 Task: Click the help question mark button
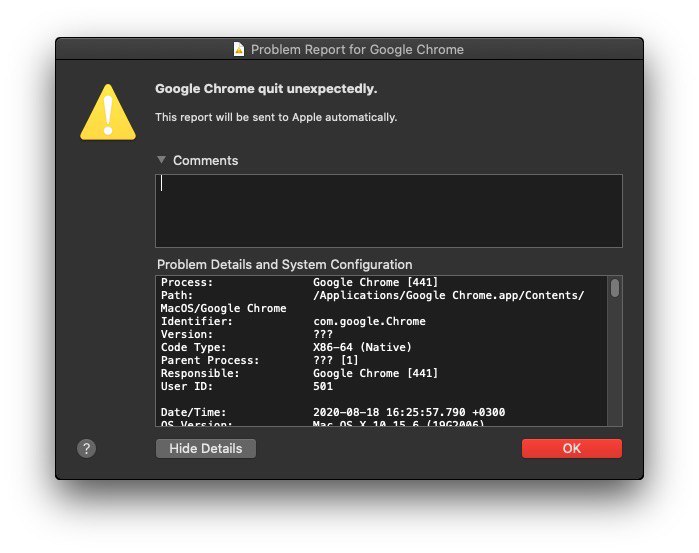click(86, 448)
